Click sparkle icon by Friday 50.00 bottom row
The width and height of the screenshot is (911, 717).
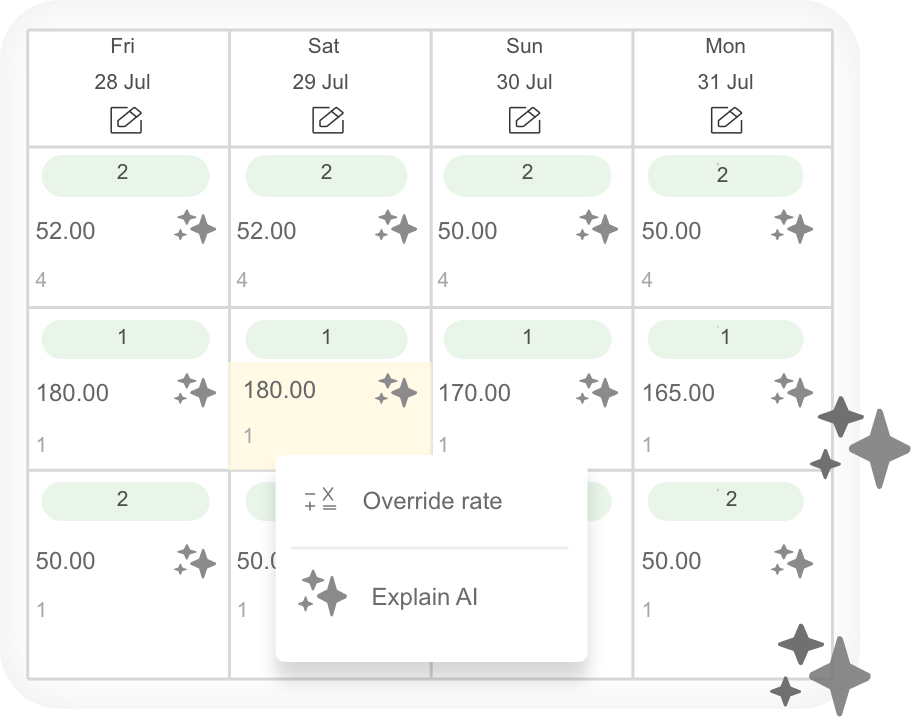[195, 561]
